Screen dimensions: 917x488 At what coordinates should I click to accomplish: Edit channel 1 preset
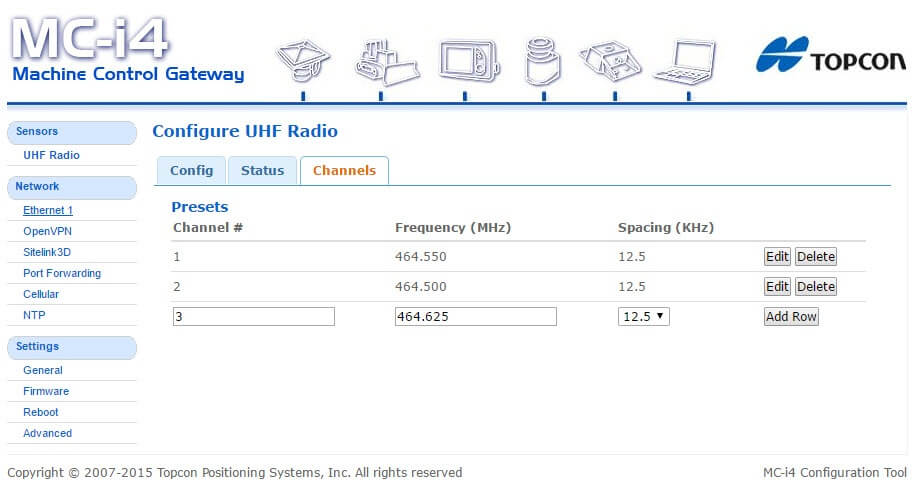[777, 256]
